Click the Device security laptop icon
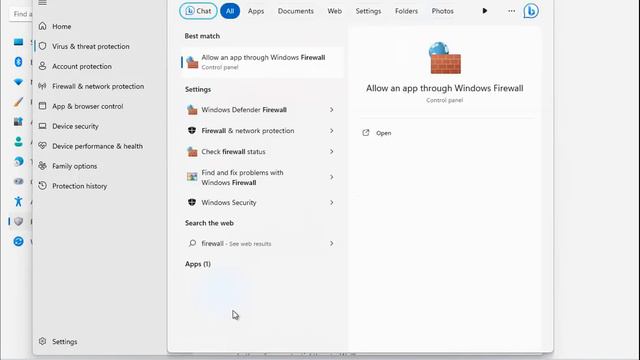Screen dimensions: 640x360 coord(42,126)
